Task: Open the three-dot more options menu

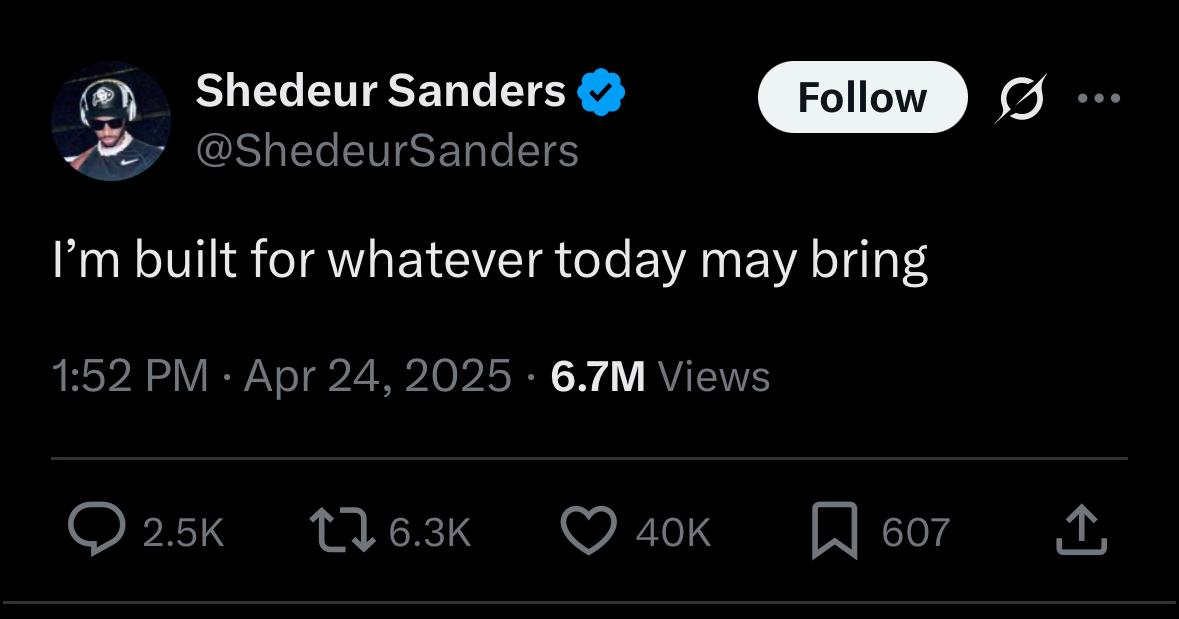Action: (x=1099, y=98)
